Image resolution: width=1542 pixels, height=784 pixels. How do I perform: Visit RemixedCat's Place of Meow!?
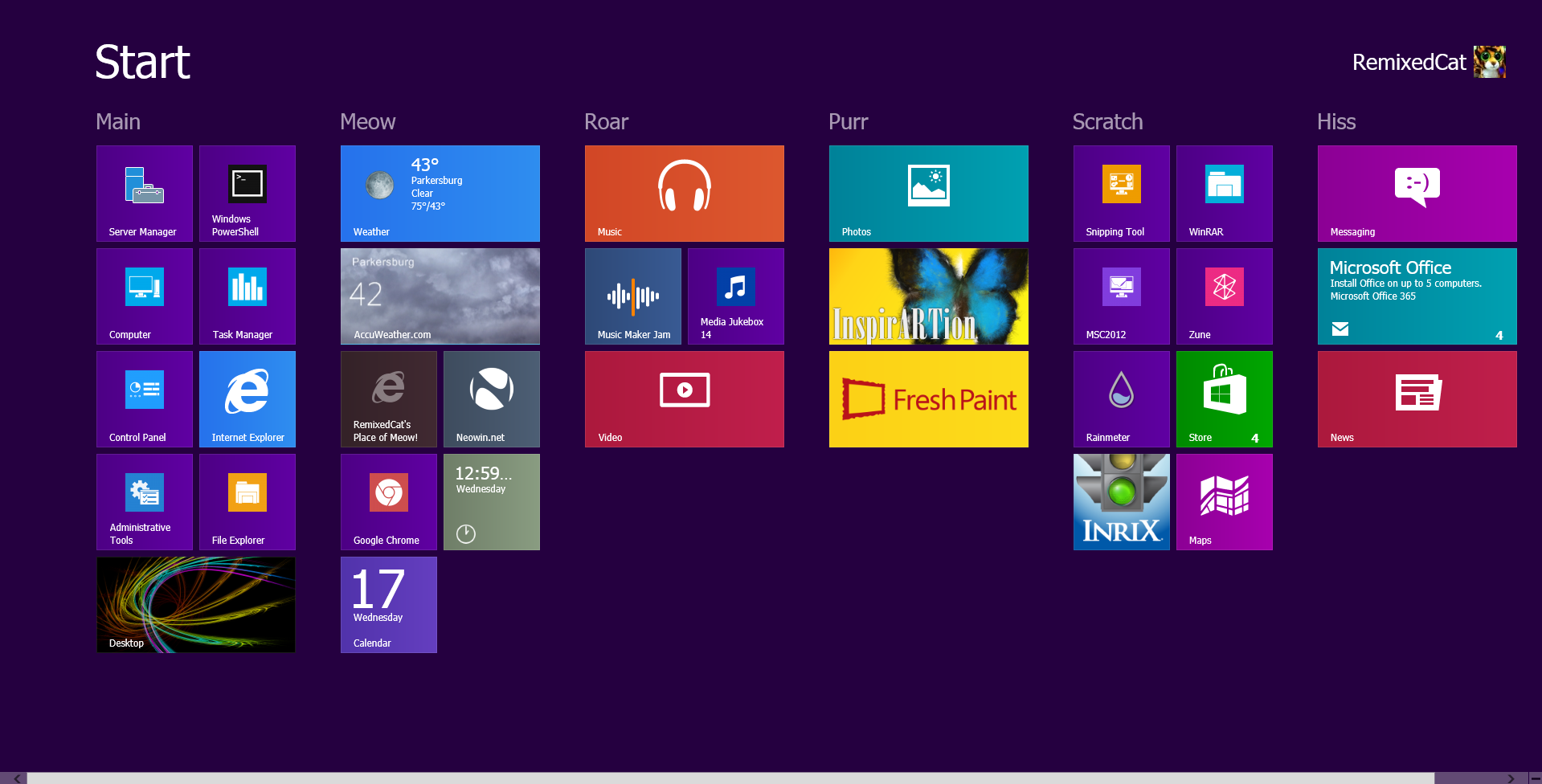pyautogui.click(x=388, y=399)
